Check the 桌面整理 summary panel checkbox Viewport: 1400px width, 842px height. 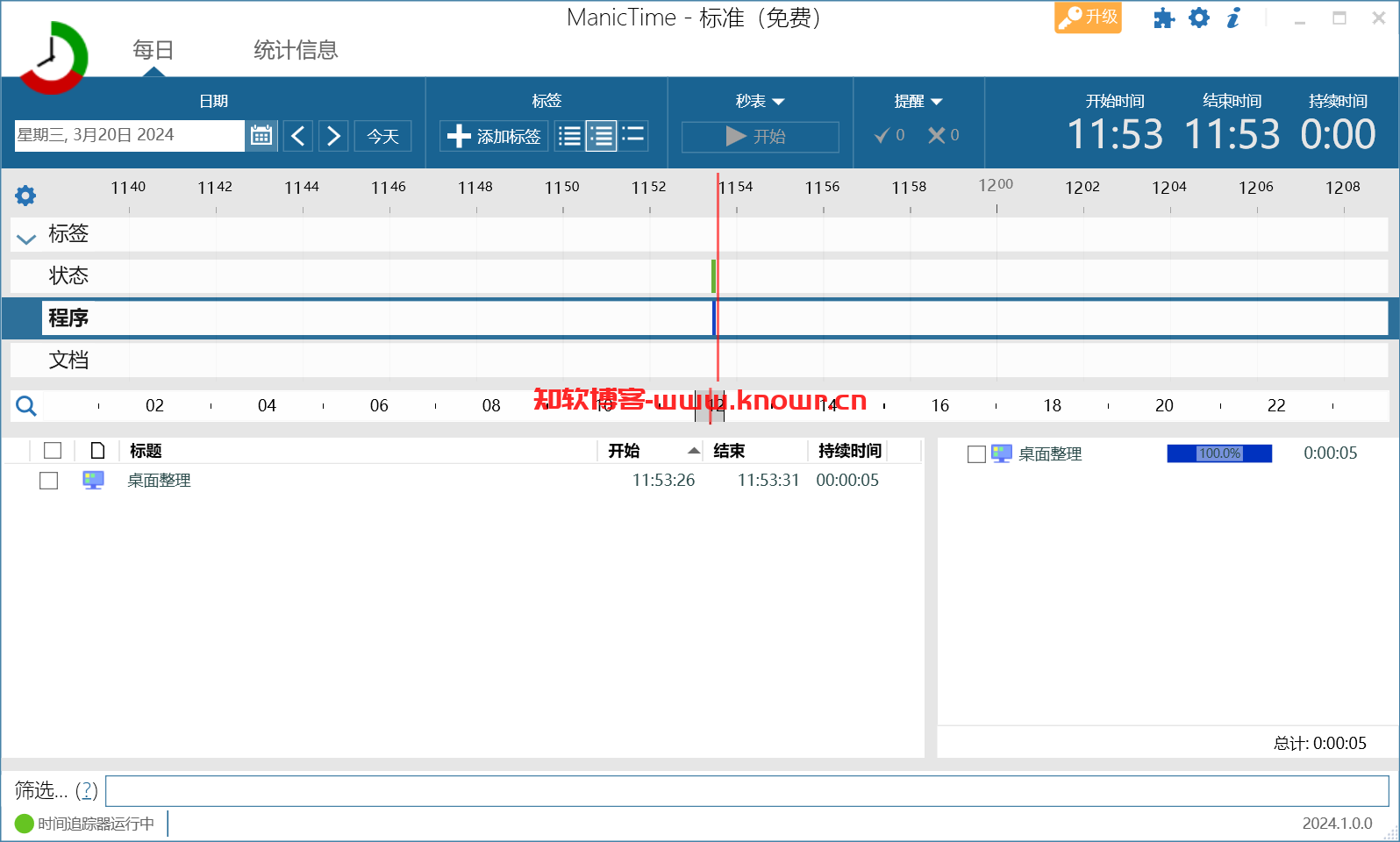coord(976,454)
